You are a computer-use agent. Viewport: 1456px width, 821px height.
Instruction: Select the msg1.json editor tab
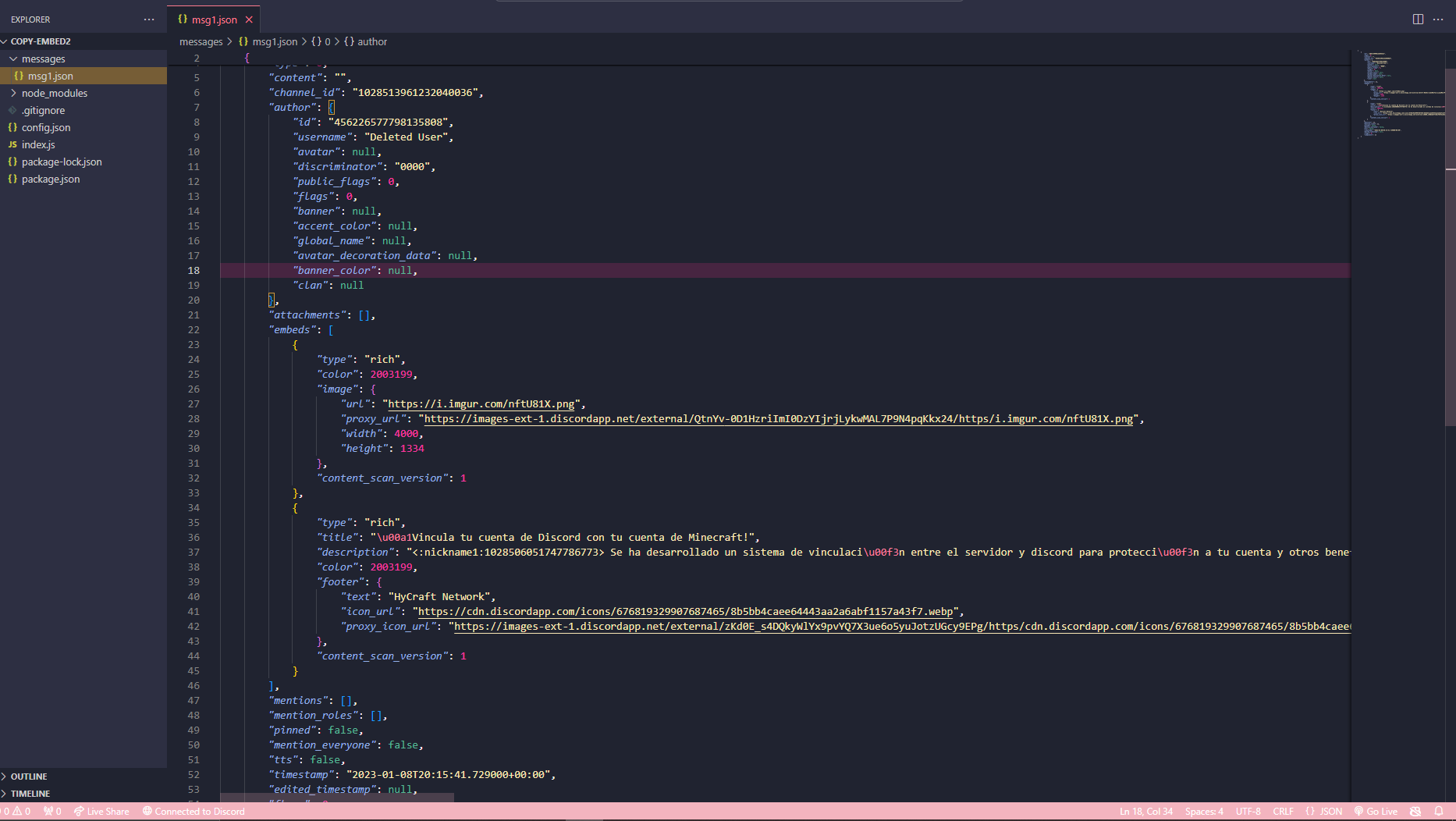point(214,20)
